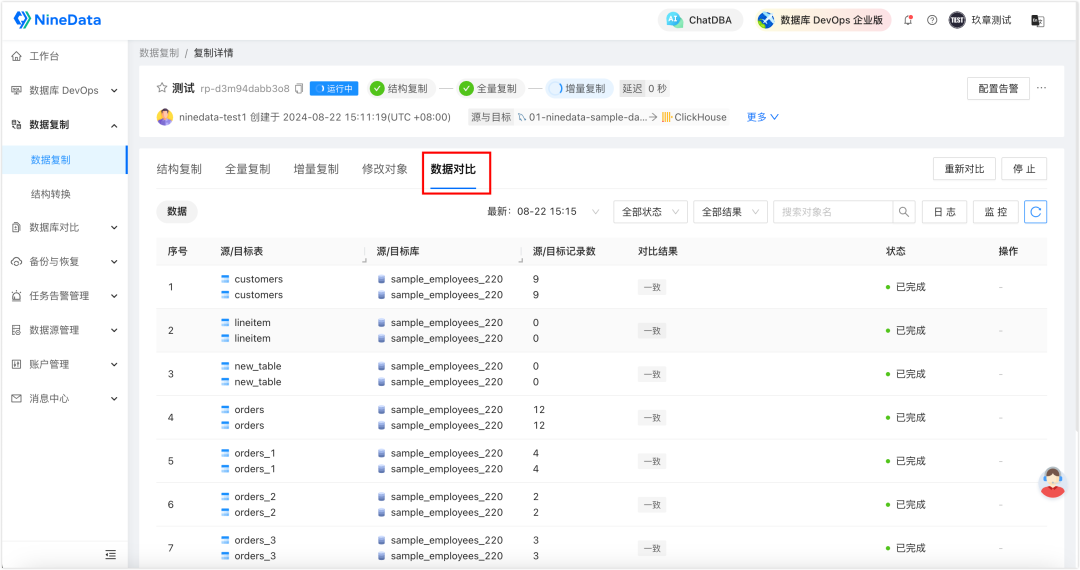The height and width of the screenshot is (570, 1080).
Task: Open the 全部状态 dropdown
Action: pyautogui.click(x=650, y=212)
